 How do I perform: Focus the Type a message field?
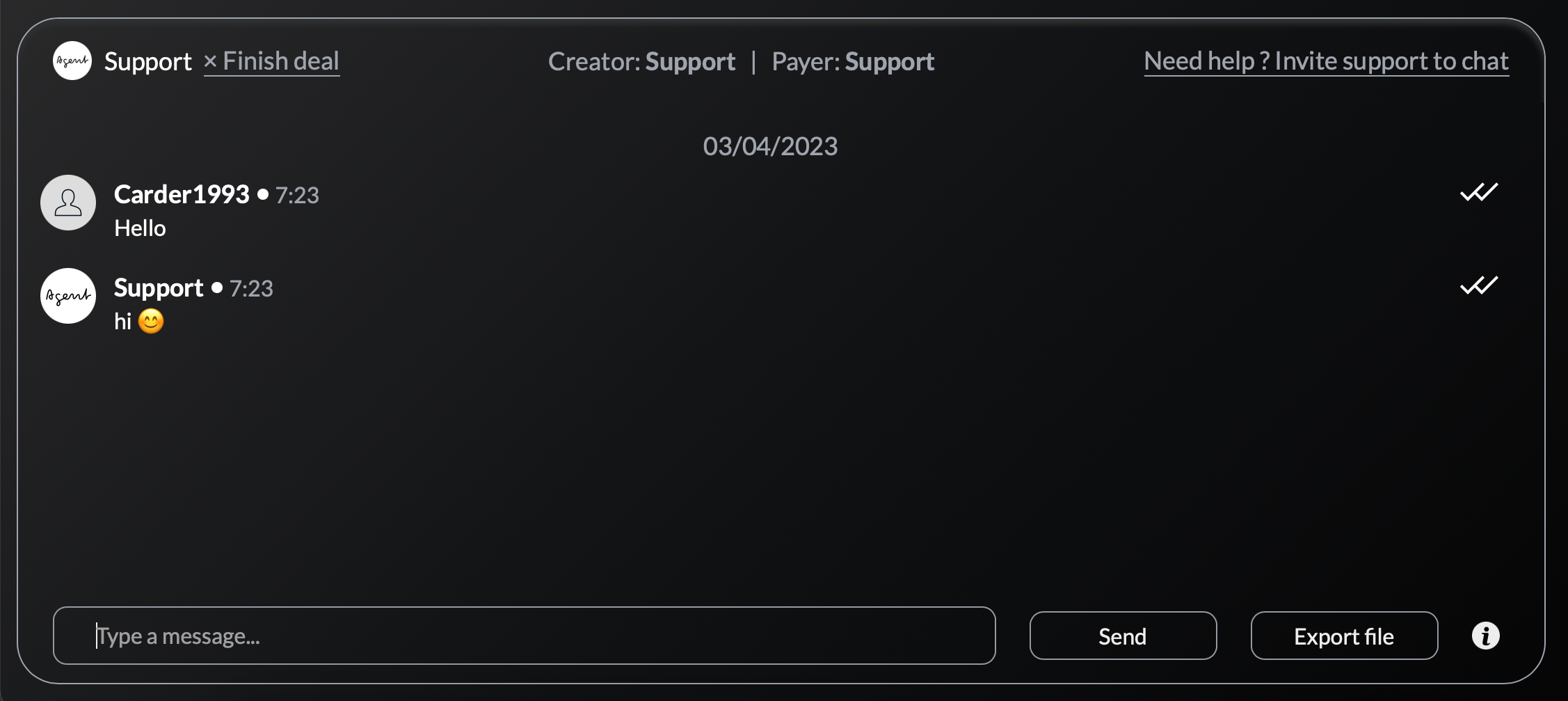(525, 636)
